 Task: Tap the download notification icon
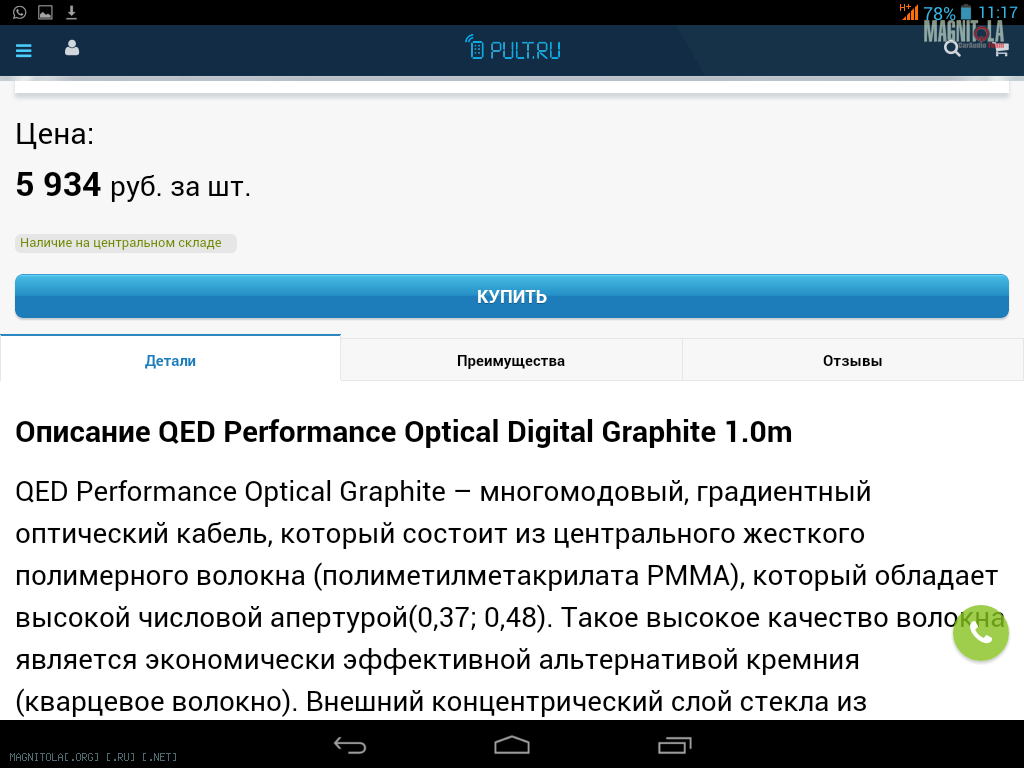click(71, 12)
